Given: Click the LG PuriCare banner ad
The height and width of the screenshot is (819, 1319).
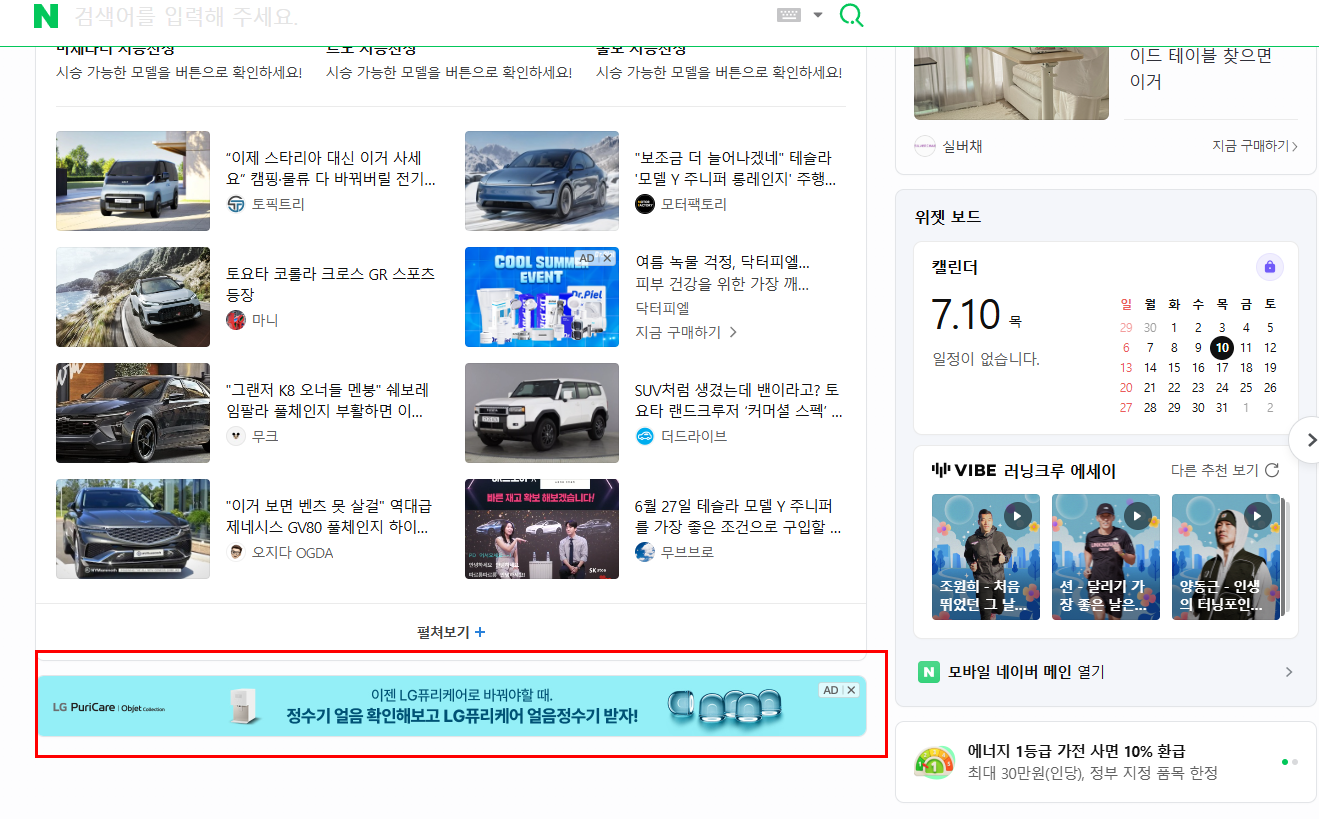Looking at the screenshot, I should coord(451,706).
